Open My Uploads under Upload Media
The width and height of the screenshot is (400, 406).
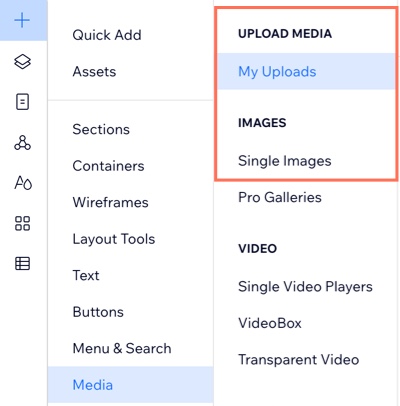tap(306, 71)
